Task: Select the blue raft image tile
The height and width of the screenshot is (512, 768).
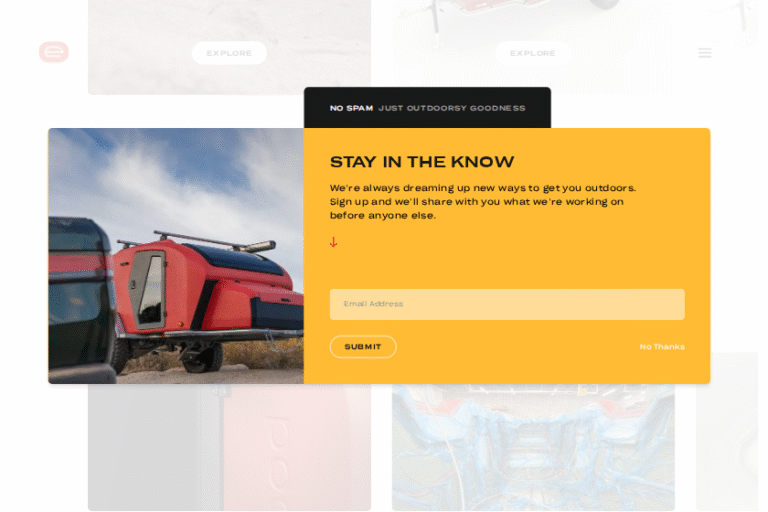Action: [533, 447]
